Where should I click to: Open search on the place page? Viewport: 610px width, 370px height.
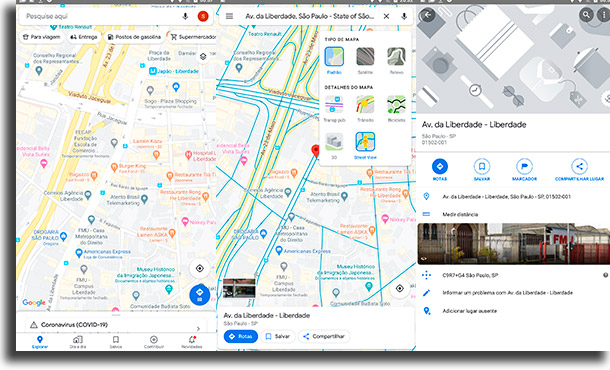pyautogui.click(x=586, y=15)
